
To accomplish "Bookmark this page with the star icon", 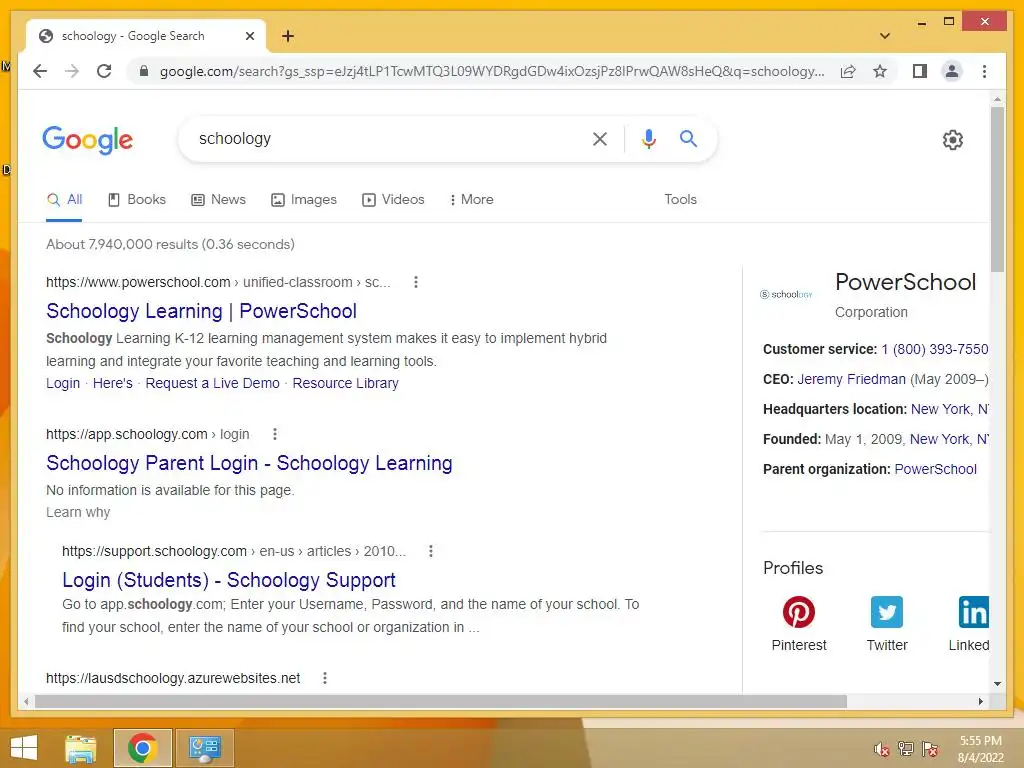I will pyautogui.click(x=880, y=71).
